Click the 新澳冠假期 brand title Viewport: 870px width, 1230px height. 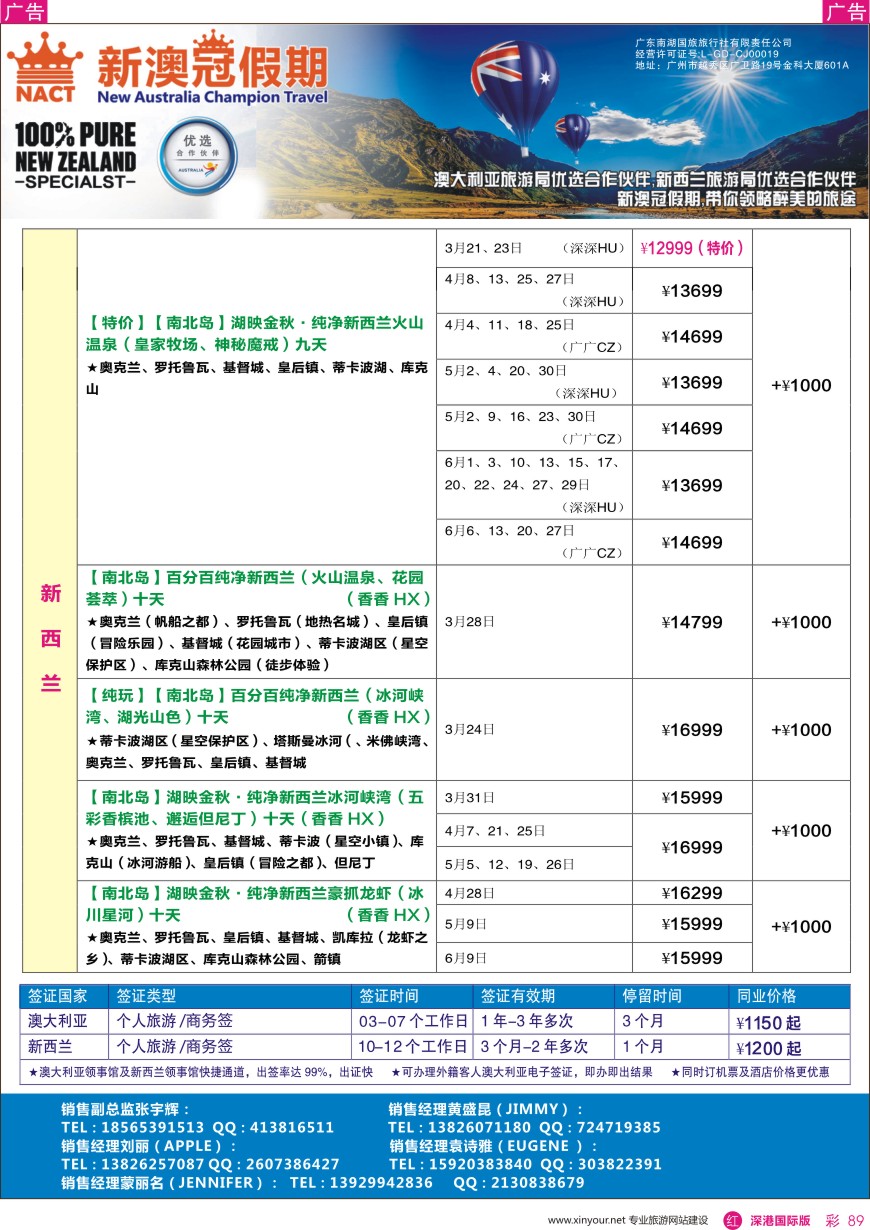[212, 67]
